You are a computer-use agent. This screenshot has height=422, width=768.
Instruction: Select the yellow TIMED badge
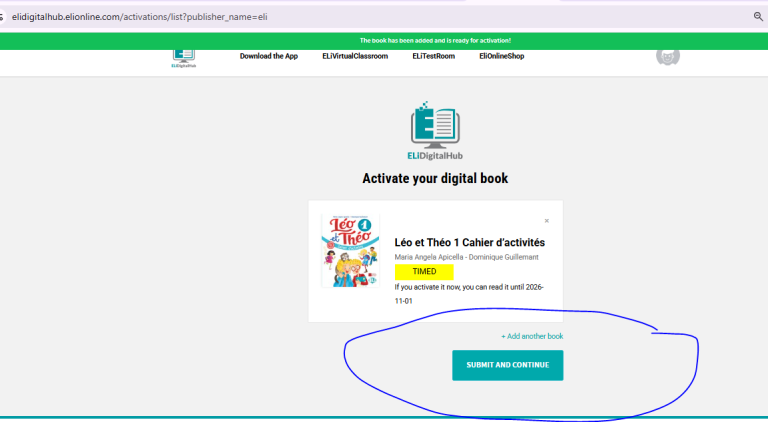[424, 271]
